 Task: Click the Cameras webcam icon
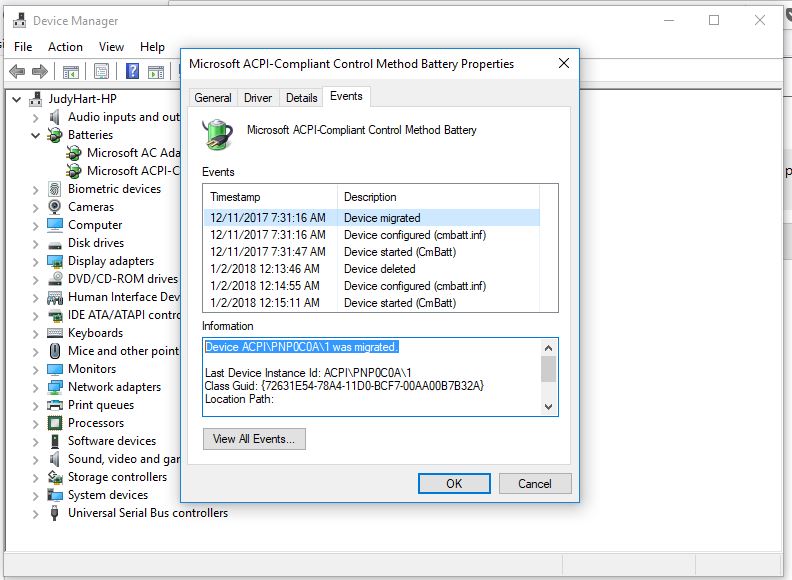point(55,207)
